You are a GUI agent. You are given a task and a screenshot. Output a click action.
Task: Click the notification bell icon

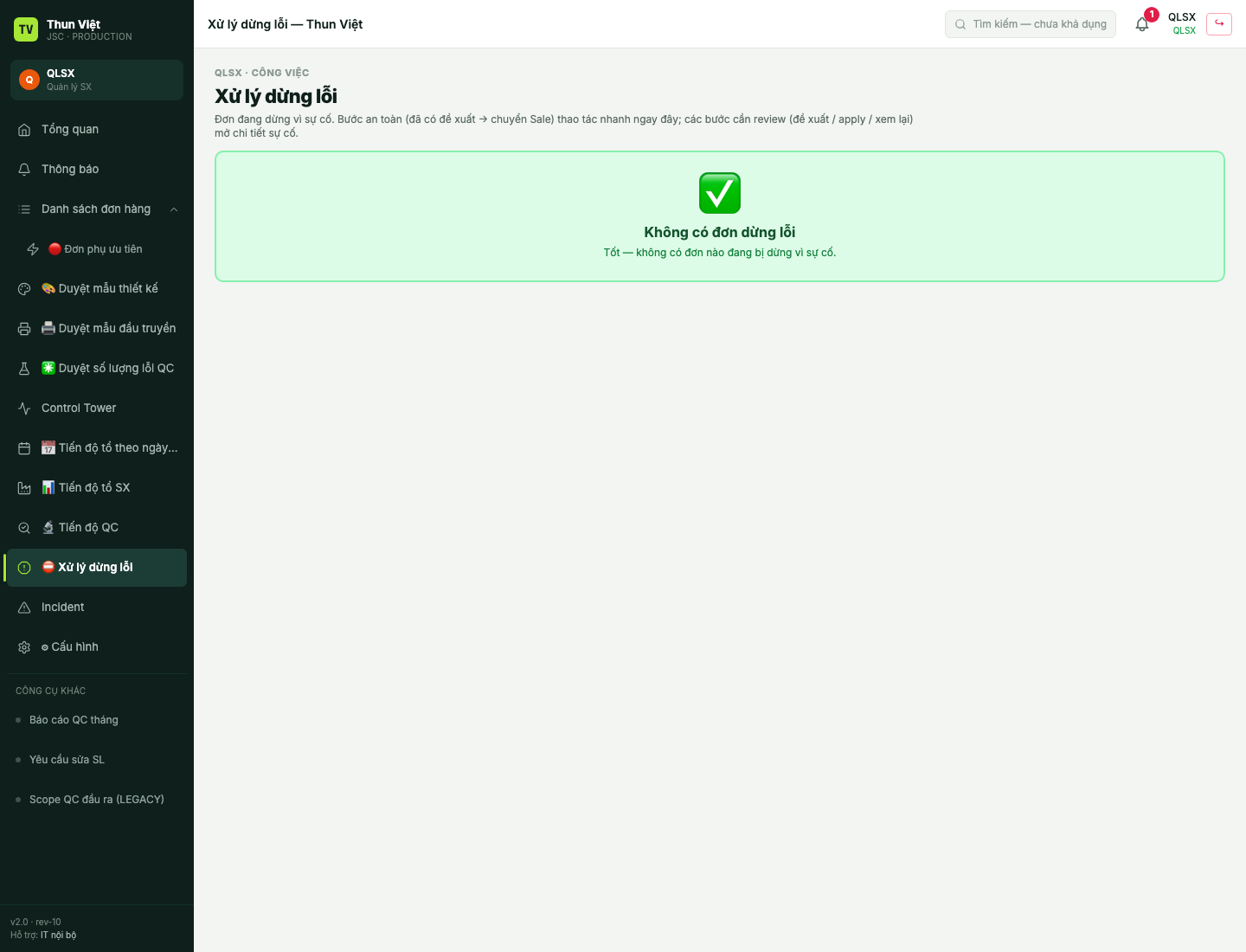pyautogui.click(x=1141, y=24)
